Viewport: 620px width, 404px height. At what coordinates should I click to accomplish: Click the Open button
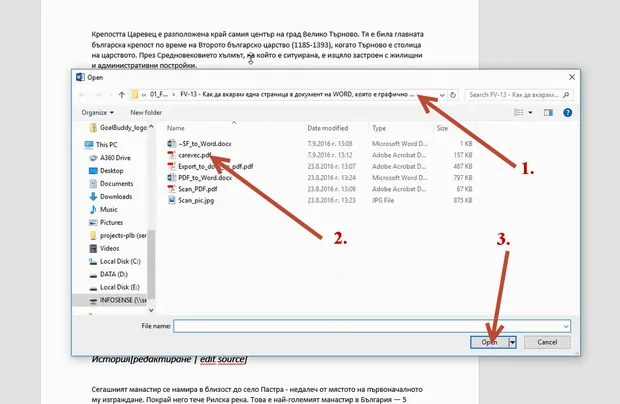tap(490, 342)
